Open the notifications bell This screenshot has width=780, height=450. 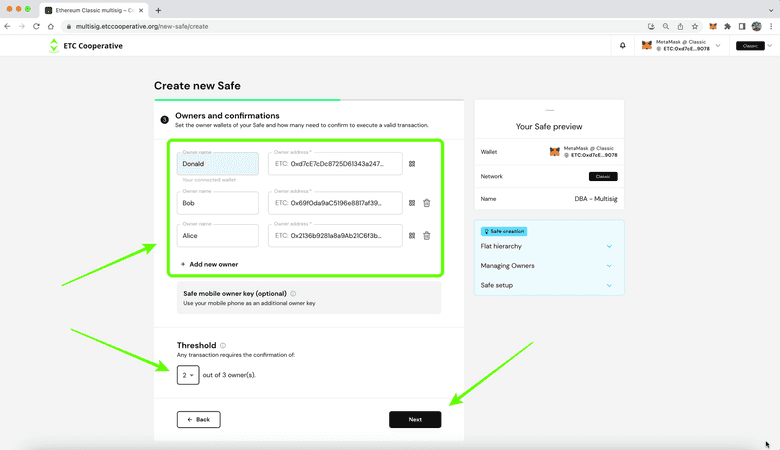coord(622,46)
